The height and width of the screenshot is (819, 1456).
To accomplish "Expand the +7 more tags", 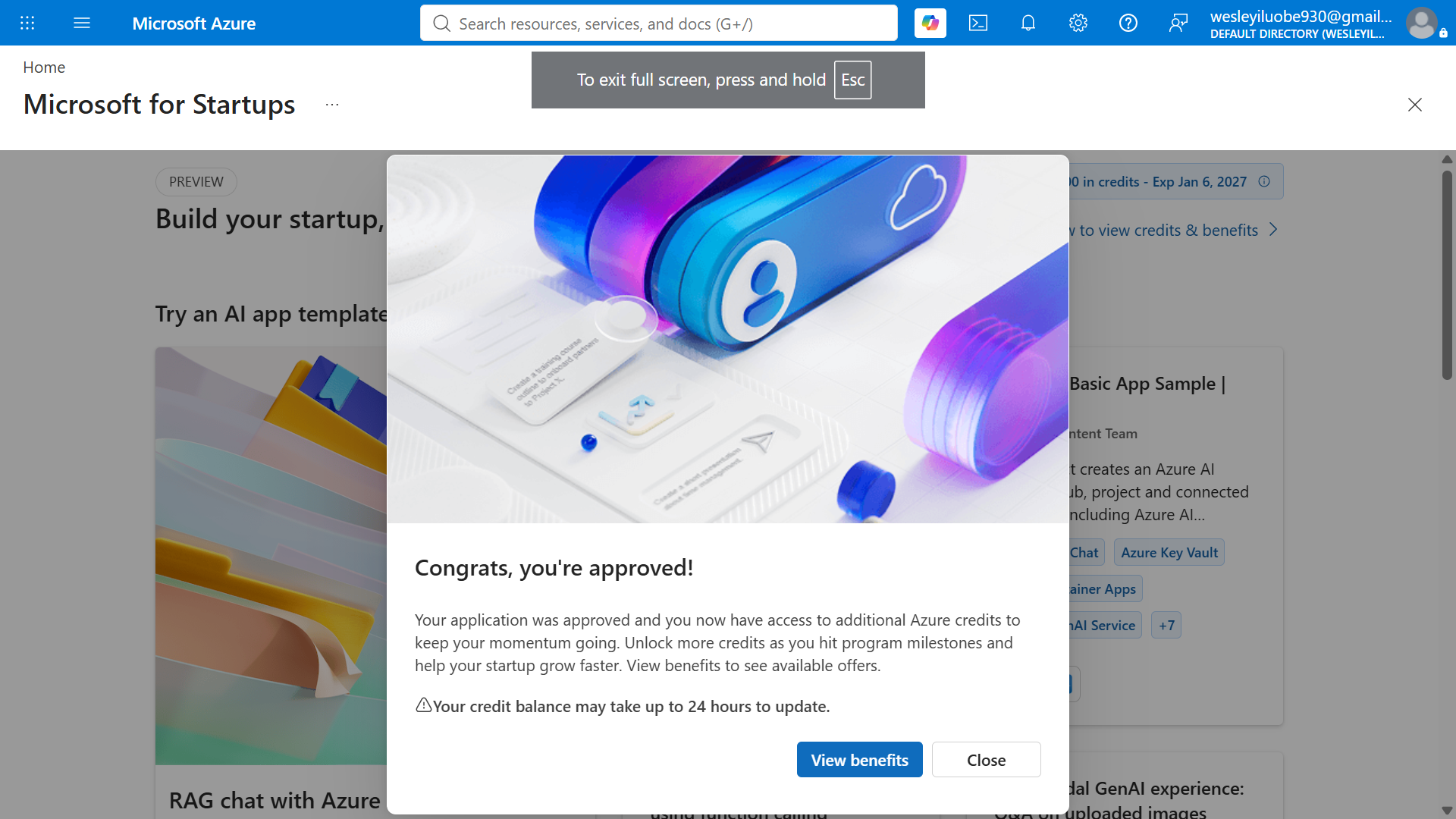I will point(1166,626).
